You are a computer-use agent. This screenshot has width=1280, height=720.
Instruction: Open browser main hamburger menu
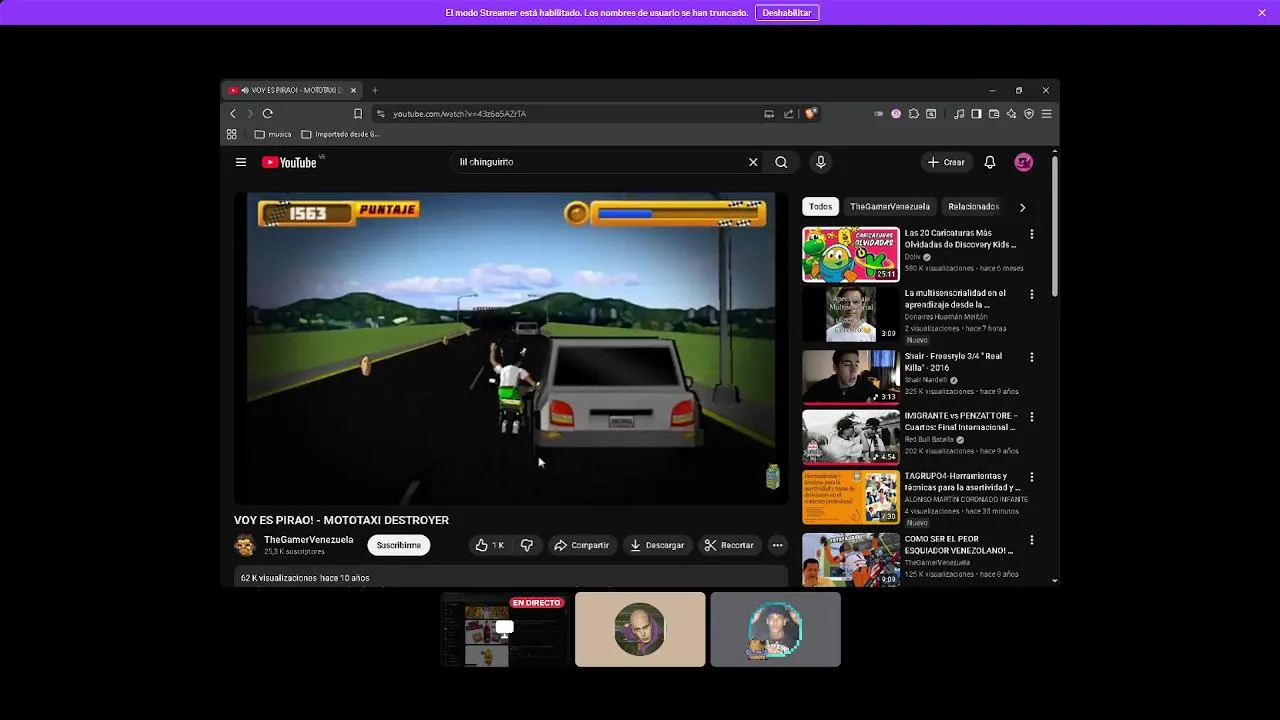1047,114
